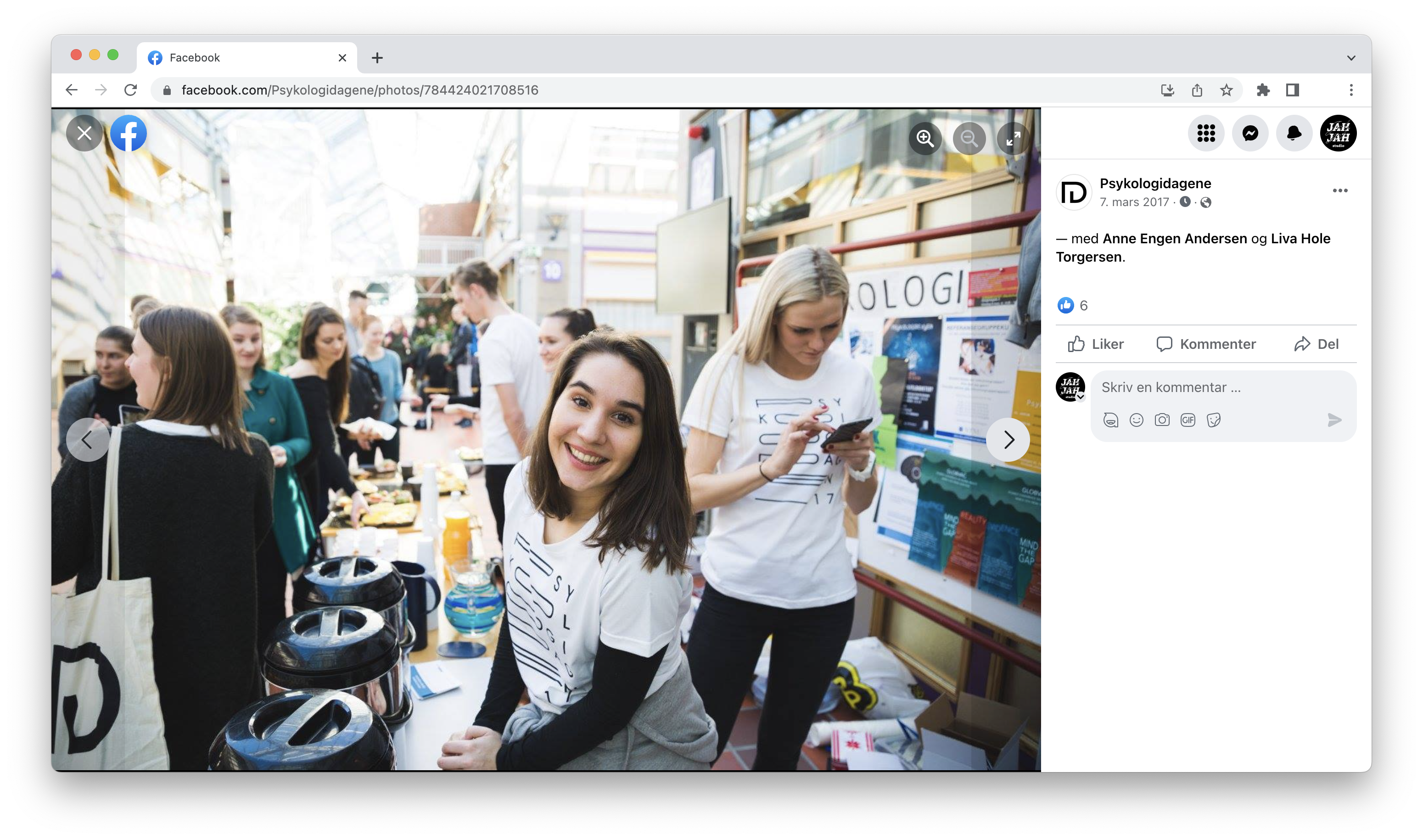Image resolution: width=1423 pixels, height=840 pixels.
Task: Expand the tab search chevron
Action: tap(1351, 58)
